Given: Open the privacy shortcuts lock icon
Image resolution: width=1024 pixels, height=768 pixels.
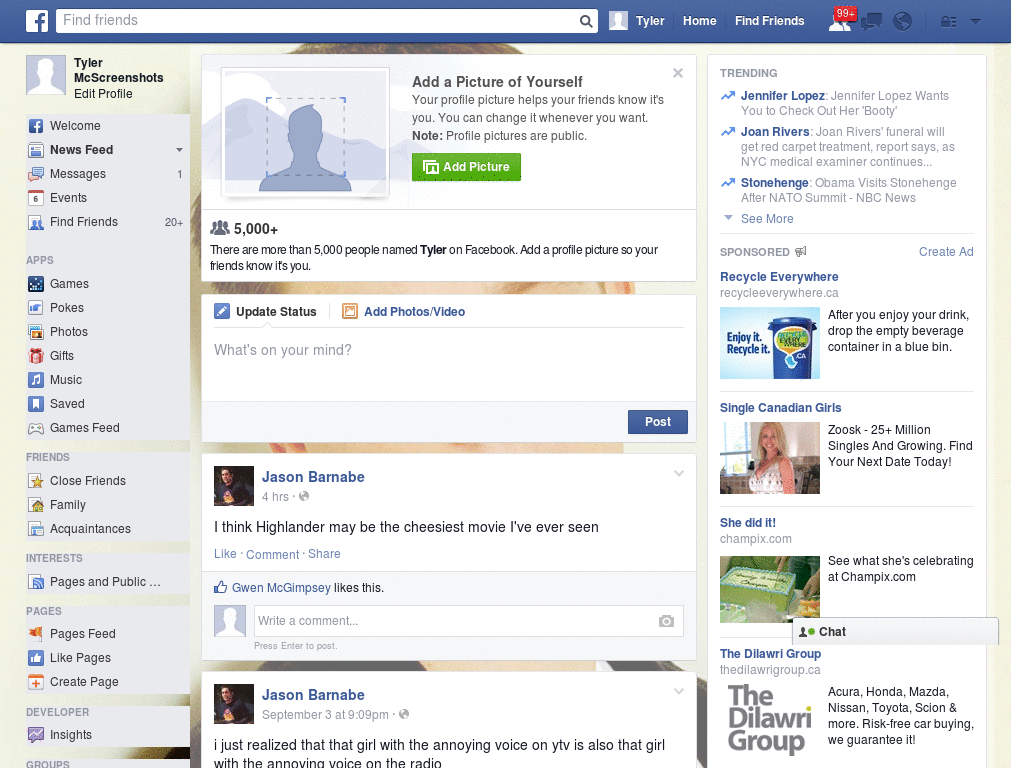Looking at the screenshot, I should click(x=948, y=22).
